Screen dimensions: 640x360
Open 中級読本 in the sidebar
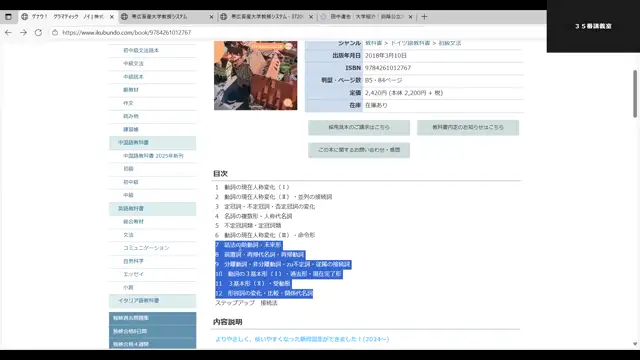pos(133,76)
